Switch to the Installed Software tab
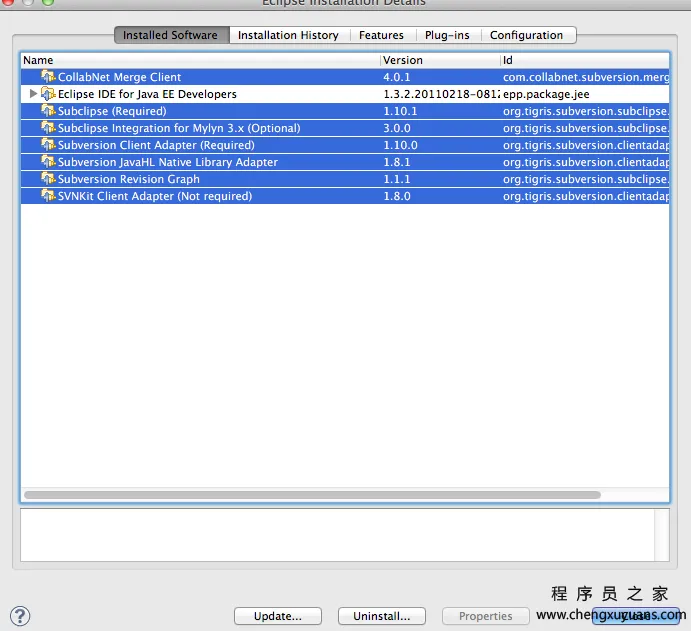 (x=171, y=35)
